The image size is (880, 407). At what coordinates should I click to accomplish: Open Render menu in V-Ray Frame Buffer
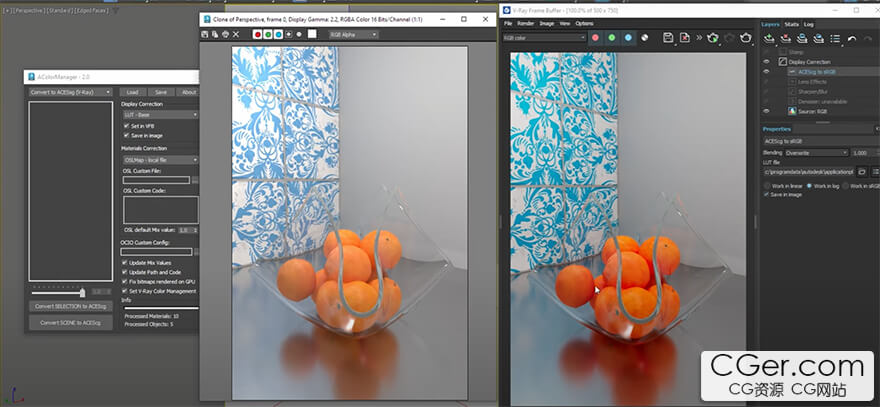(525, 24)
